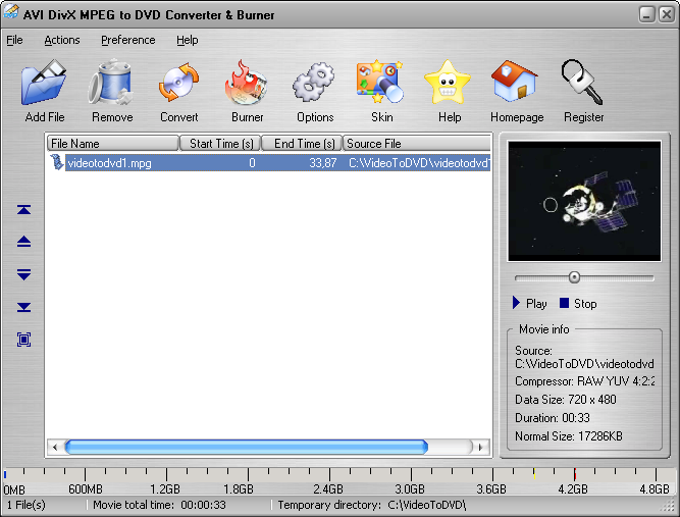Viewport: 680px width, 517px height.
Task: Sort by File Name column header
Action: 113,143
